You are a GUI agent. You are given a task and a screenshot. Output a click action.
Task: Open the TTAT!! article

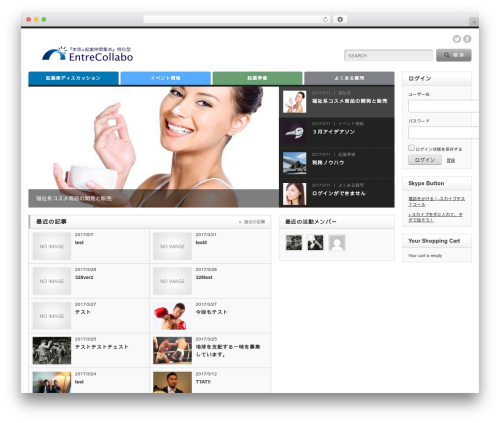click(203, 382)
